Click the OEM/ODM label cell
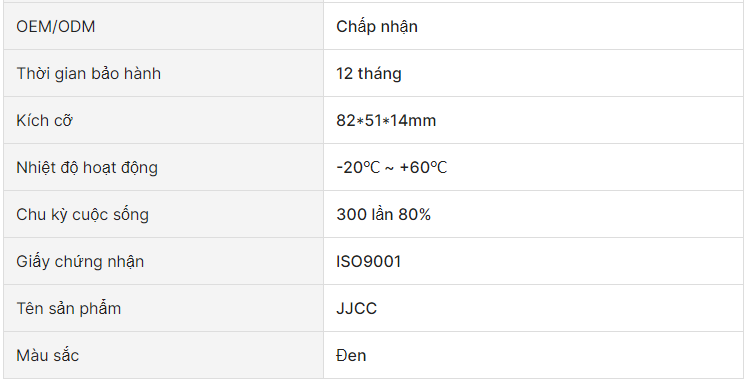This screenshot has width=747, height=382. point(163,26)
